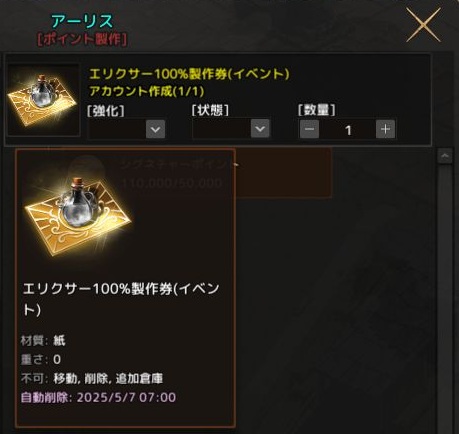
Task: Click the 強化 combo box field
Action: point(126,129)
